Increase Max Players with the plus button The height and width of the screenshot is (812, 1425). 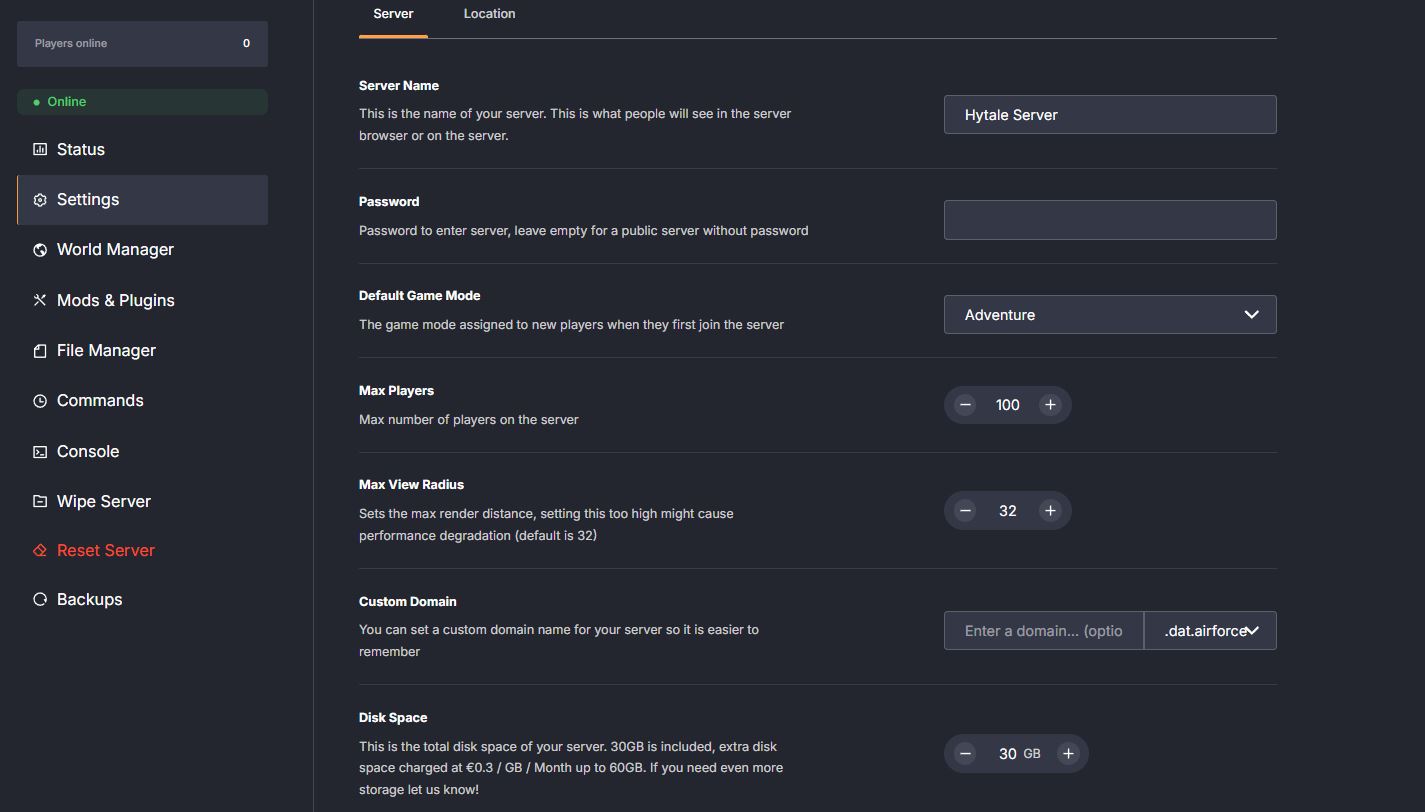click(x=1050, y=404)
